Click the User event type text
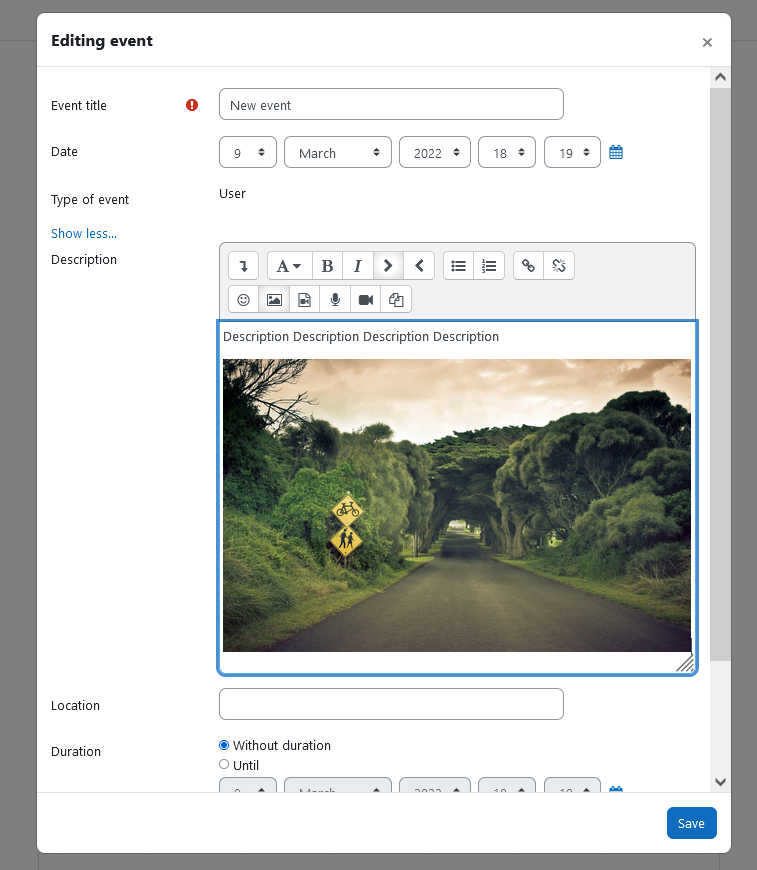Viewport: 757px width, 870px height. click(233, 194)
